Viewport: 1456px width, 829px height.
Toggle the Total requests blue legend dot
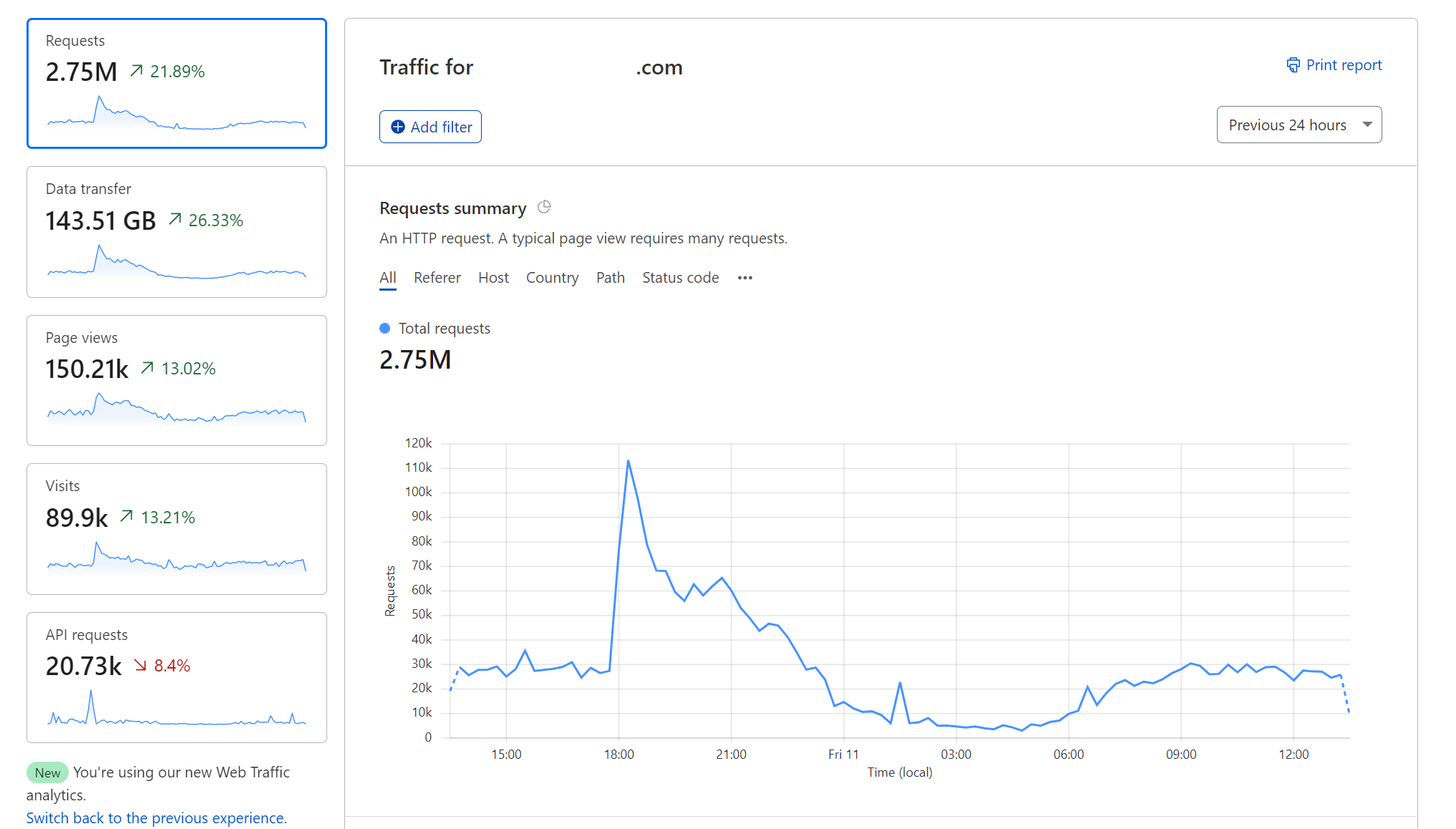pyautogui.click(x=385, y=328)
